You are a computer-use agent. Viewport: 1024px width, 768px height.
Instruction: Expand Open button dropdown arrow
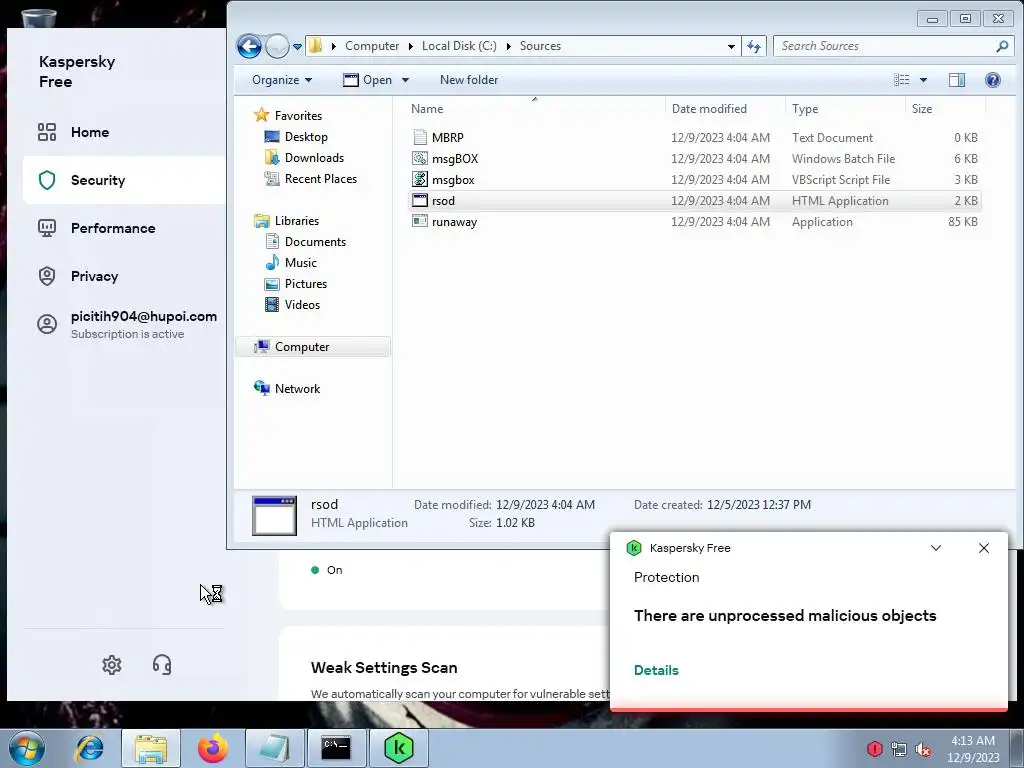pyautogui.click(x=406, y=80)
